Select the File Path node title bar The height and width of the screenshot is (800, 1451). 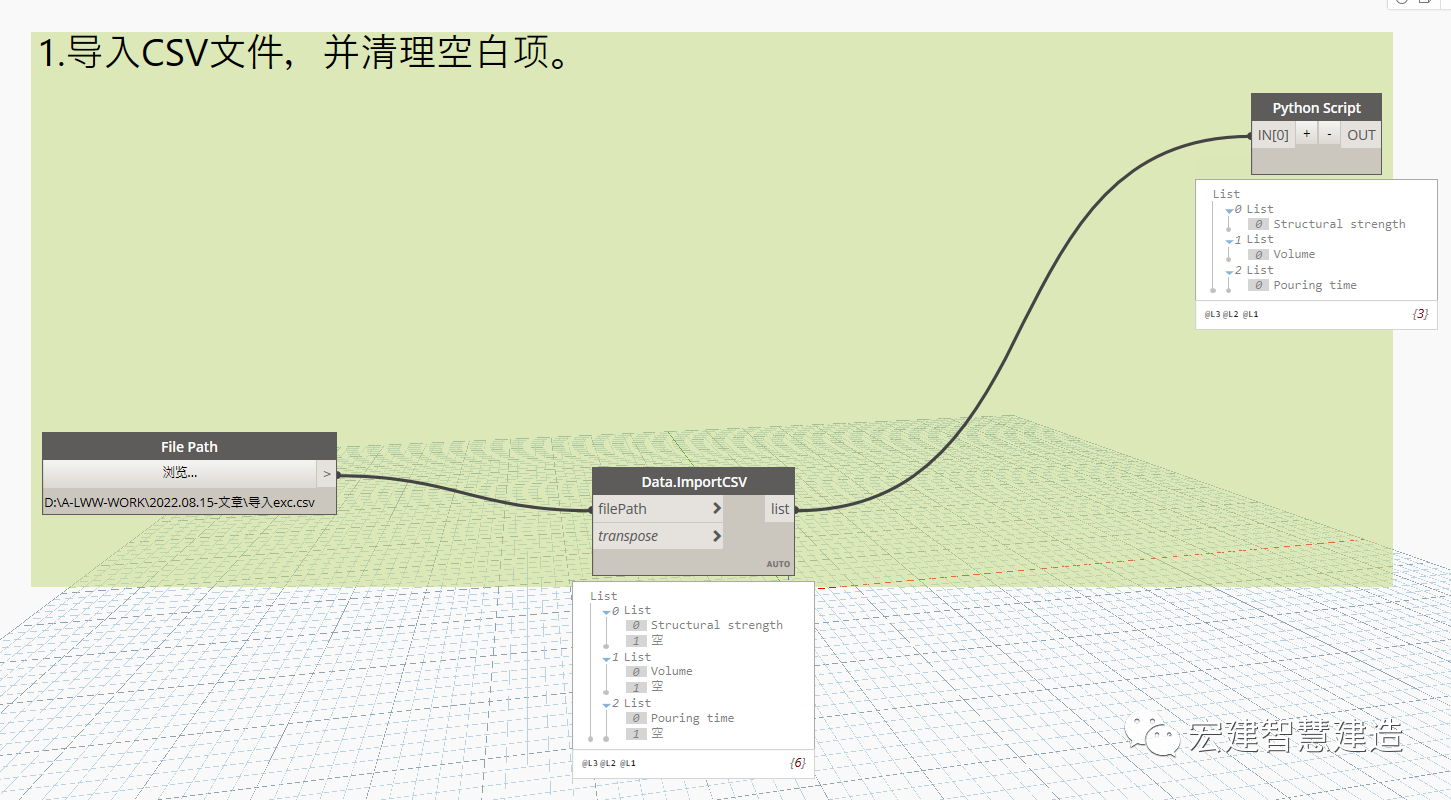[x=189, y=447]
